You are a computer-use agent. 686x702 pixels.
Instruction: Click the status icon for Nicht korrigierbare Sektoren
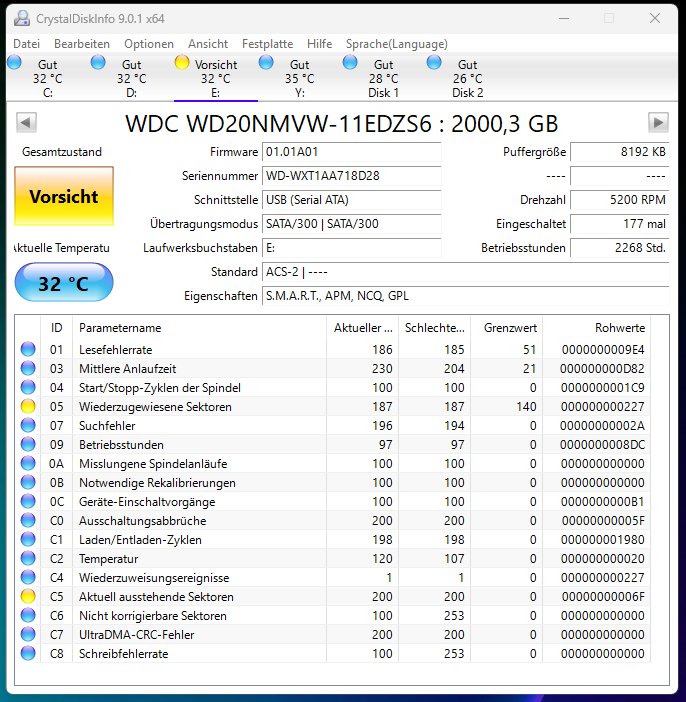pos(28,616)
